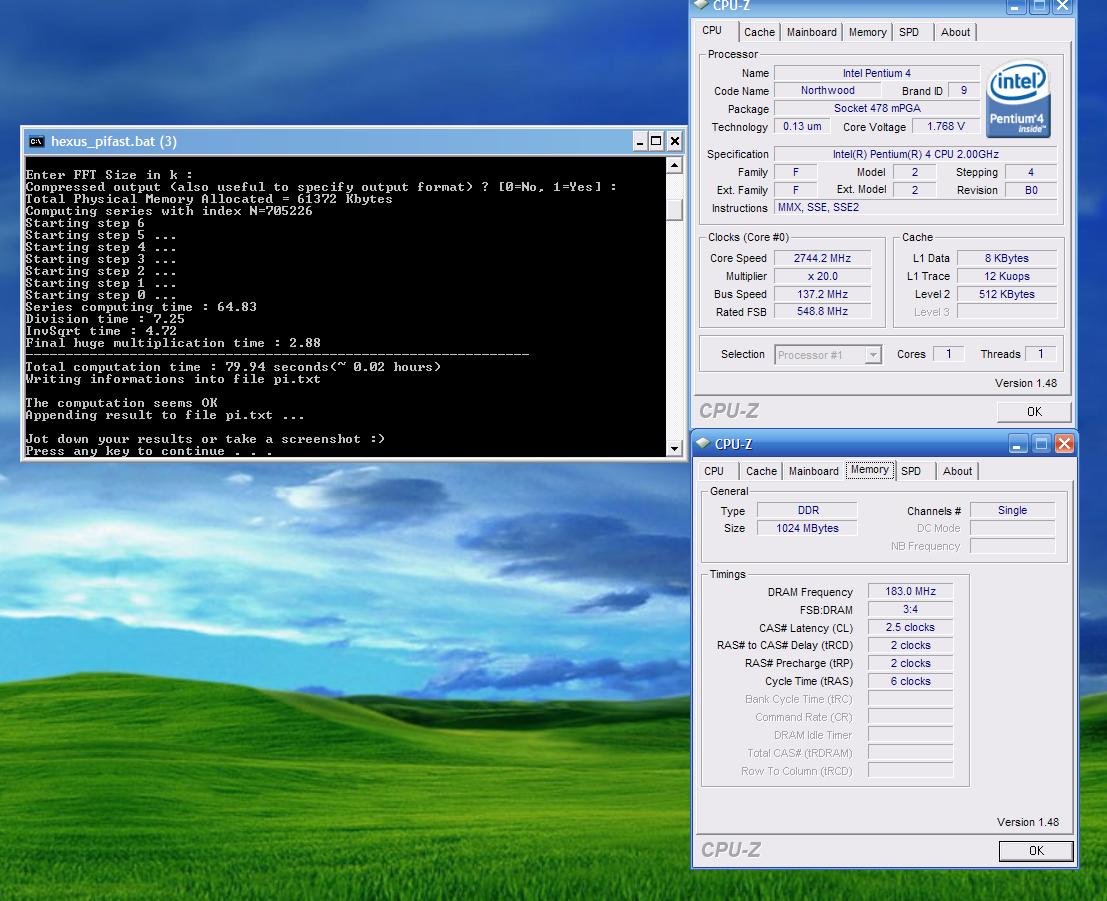Open Mainboard tab in lower CPU-Z window
Screen dimensions: 1107x901
[813, 471]
